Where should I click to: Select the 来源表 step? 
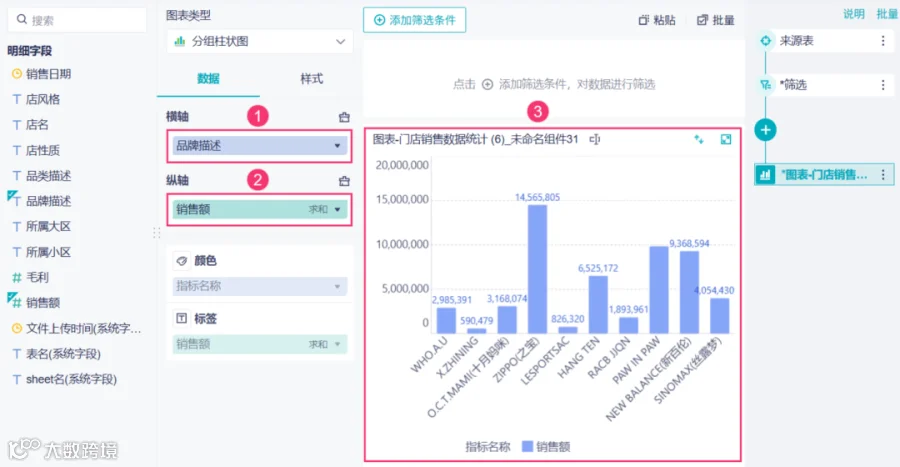click(x=824, y=41)
